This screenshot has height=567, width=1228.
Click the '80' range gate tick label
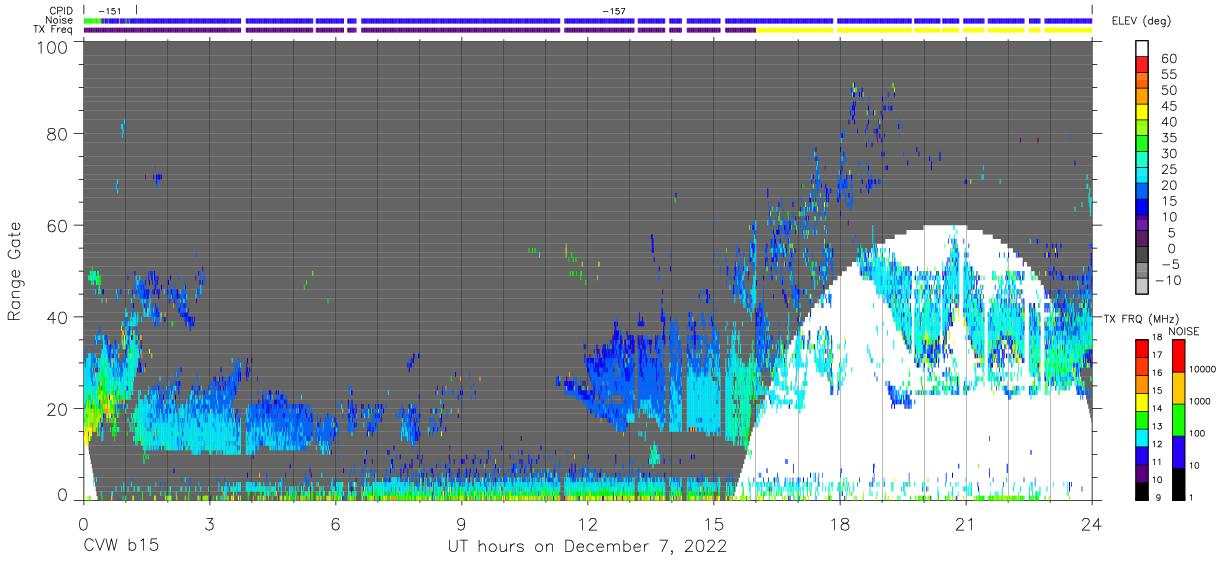pos(59,133)
